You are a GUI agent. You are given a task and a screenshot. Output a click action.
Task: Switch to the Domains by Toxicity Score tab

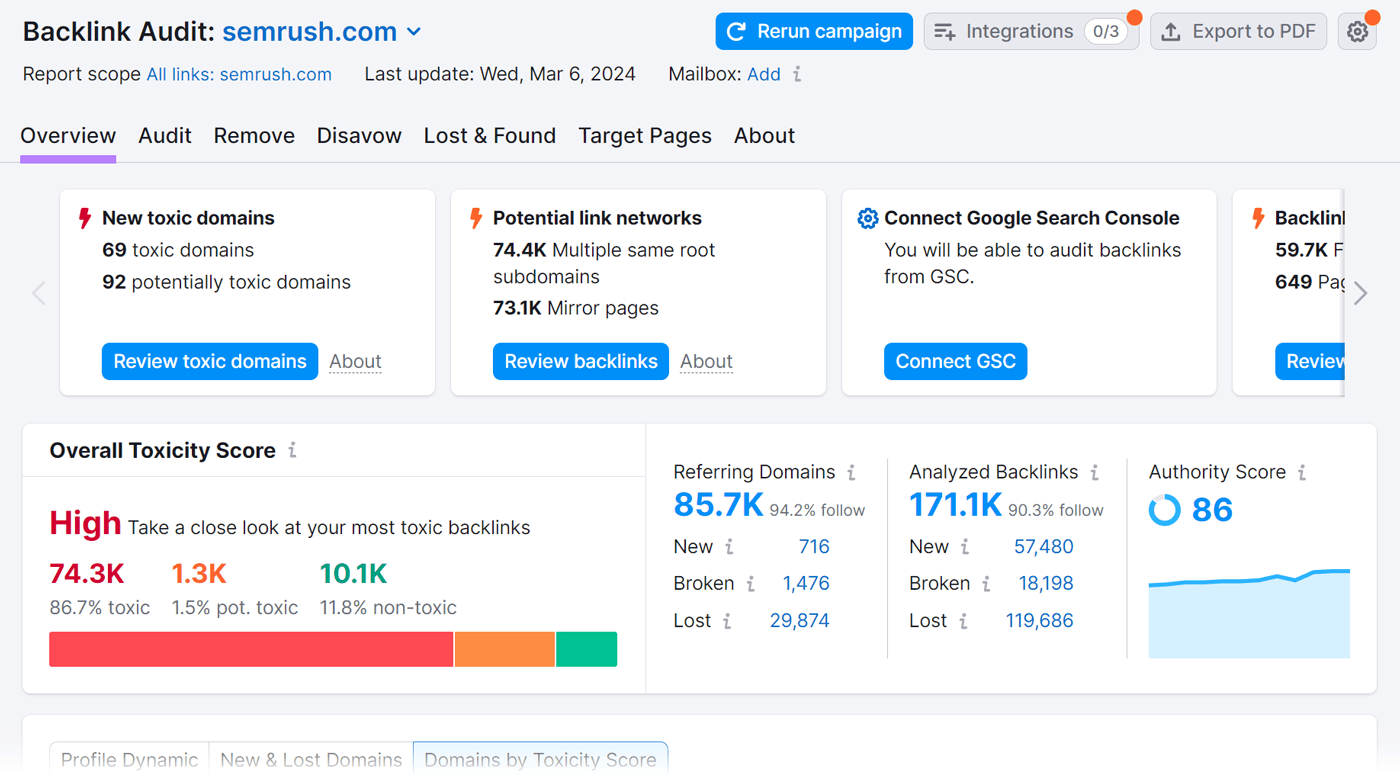click(x=540, y=760)
